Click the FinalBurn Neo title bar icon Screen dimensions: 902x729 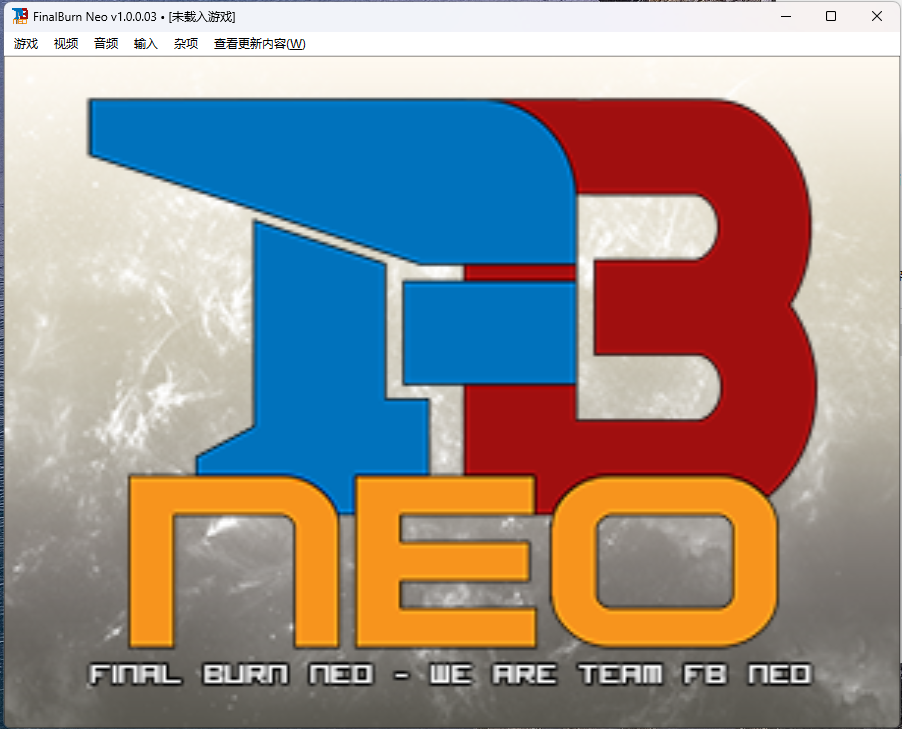pos(20,16)
